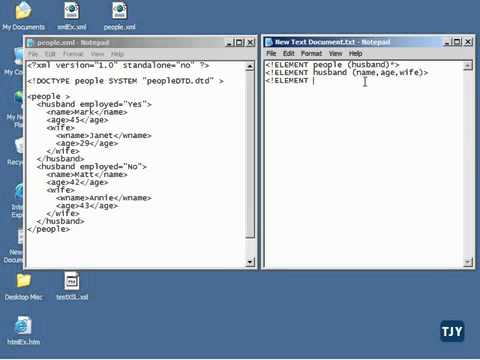Image resolution: width=480 pixels, height=360 pixels.
Task: Close the people.xml Notepad window
Action: click(x=250, y=43)
